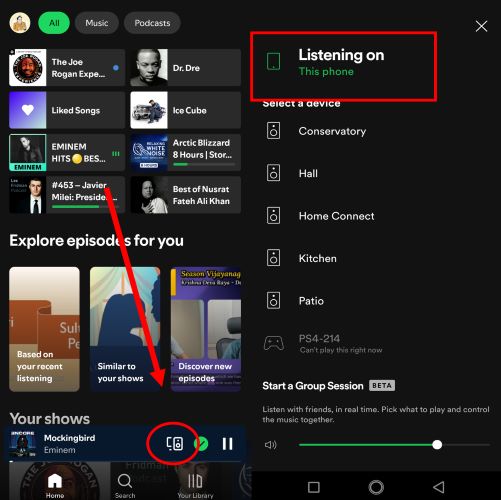Tap the Arctic Blizzard progress bar
This screenshot has height=500, width=501.
pyautogui.click(x=204, y=164)
